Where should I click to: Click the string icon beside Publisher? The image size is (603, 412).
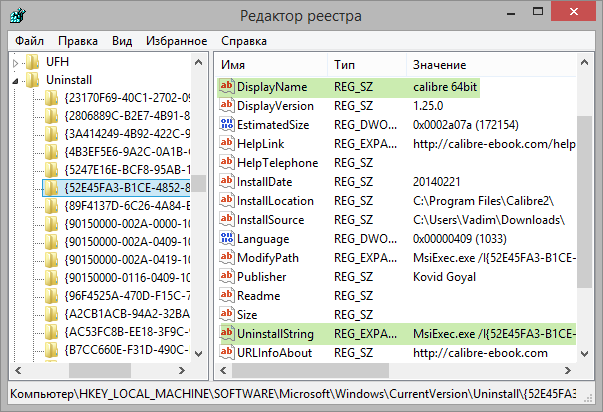(227, 276)
